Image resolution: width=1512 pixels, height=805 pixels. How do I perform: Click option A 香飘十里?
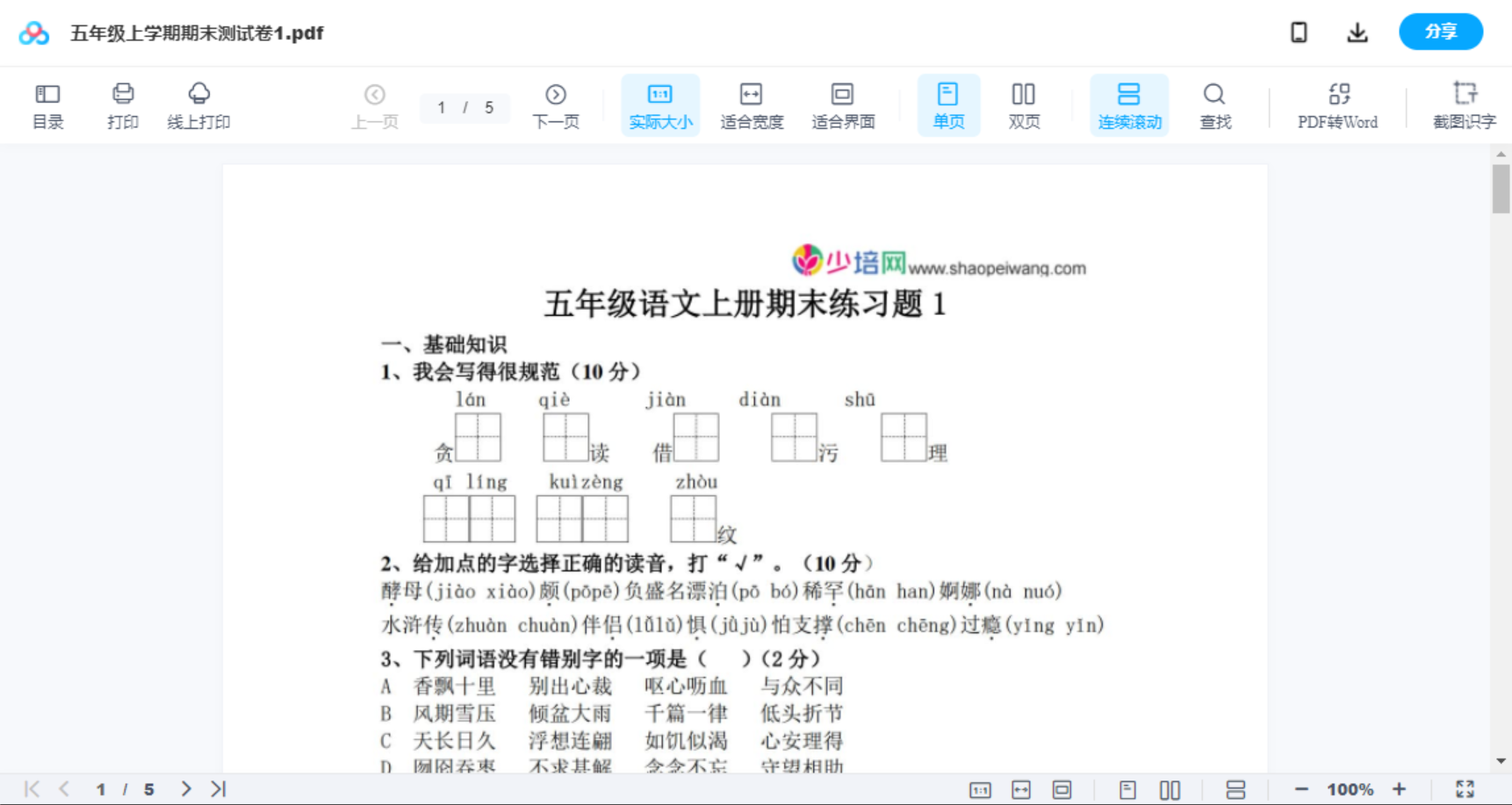pyautogui.click(x=439, y=686)
